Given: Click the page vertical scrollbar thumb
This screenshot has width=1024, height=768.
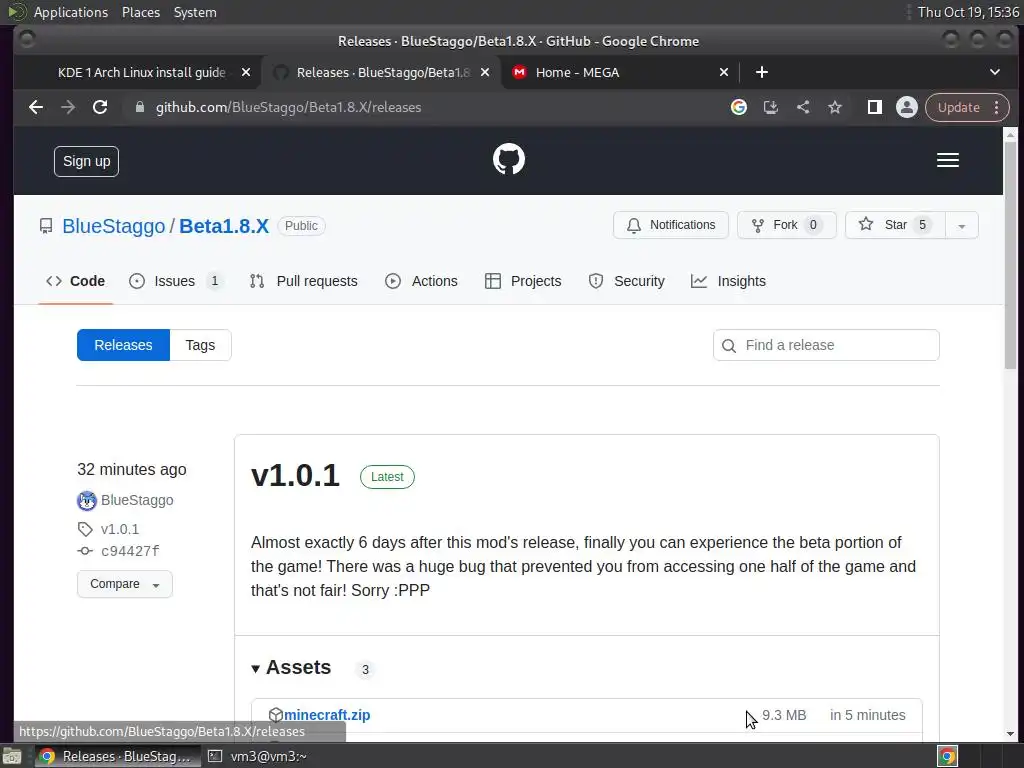Looking at the screenshot, I should point(1010,255).
